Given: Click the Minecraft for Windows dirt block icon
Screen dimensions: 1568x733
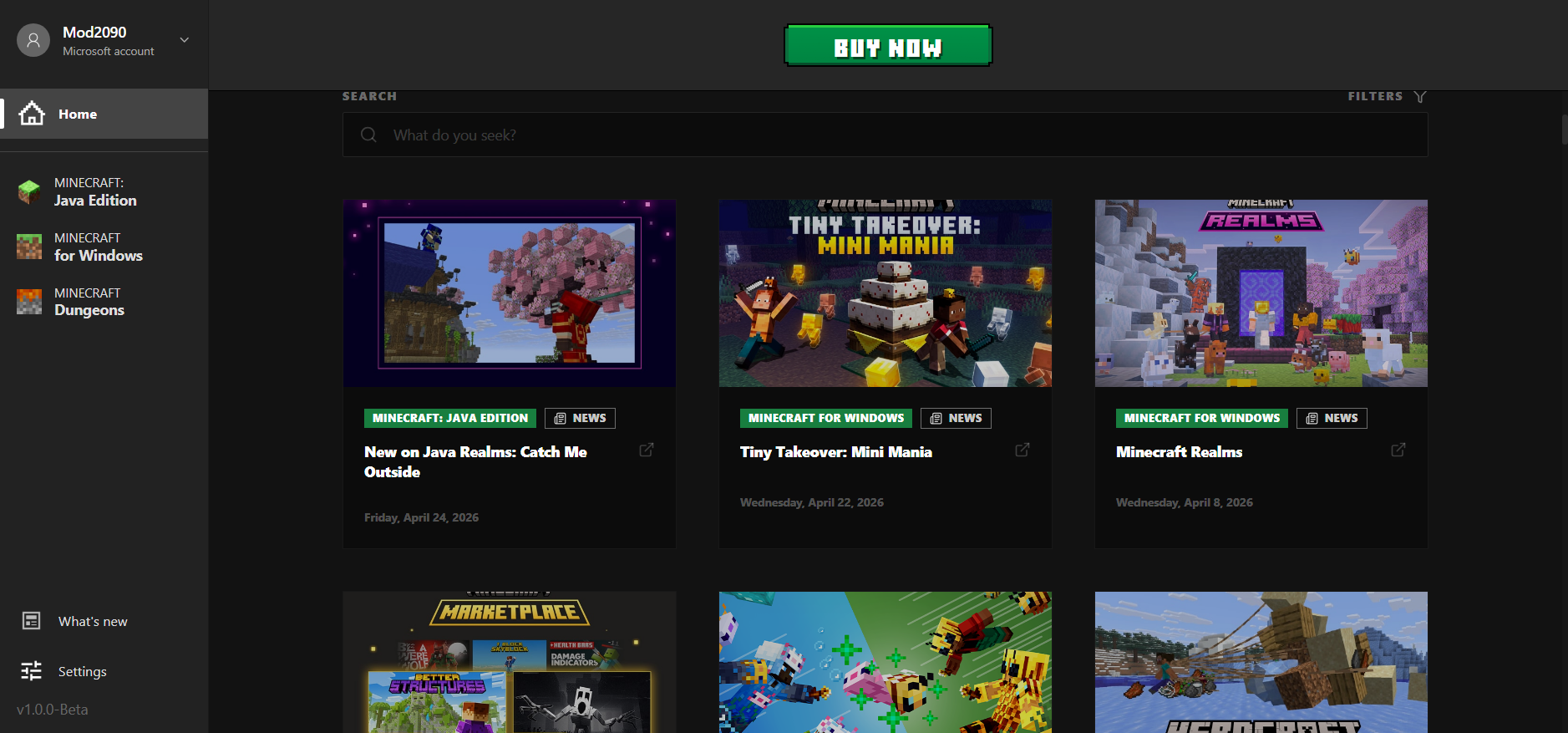Looking at the screenshot, I should 29,247.
